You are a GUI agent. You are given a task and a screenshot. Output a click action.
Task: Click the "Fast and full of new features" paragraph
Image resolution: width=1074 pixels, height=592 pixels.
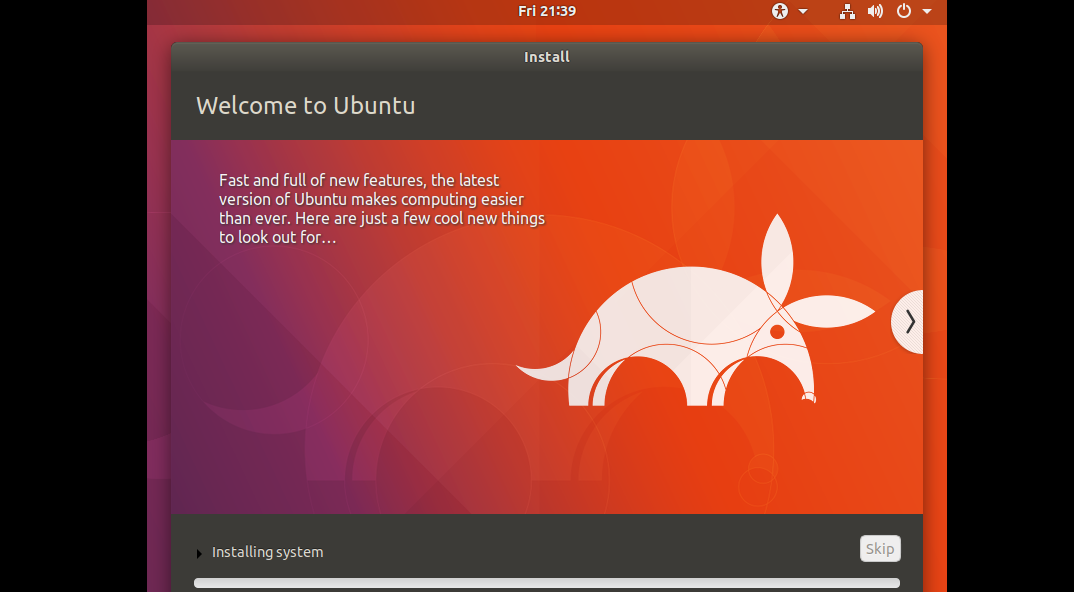pyautogui.click(x=382, y=209)
